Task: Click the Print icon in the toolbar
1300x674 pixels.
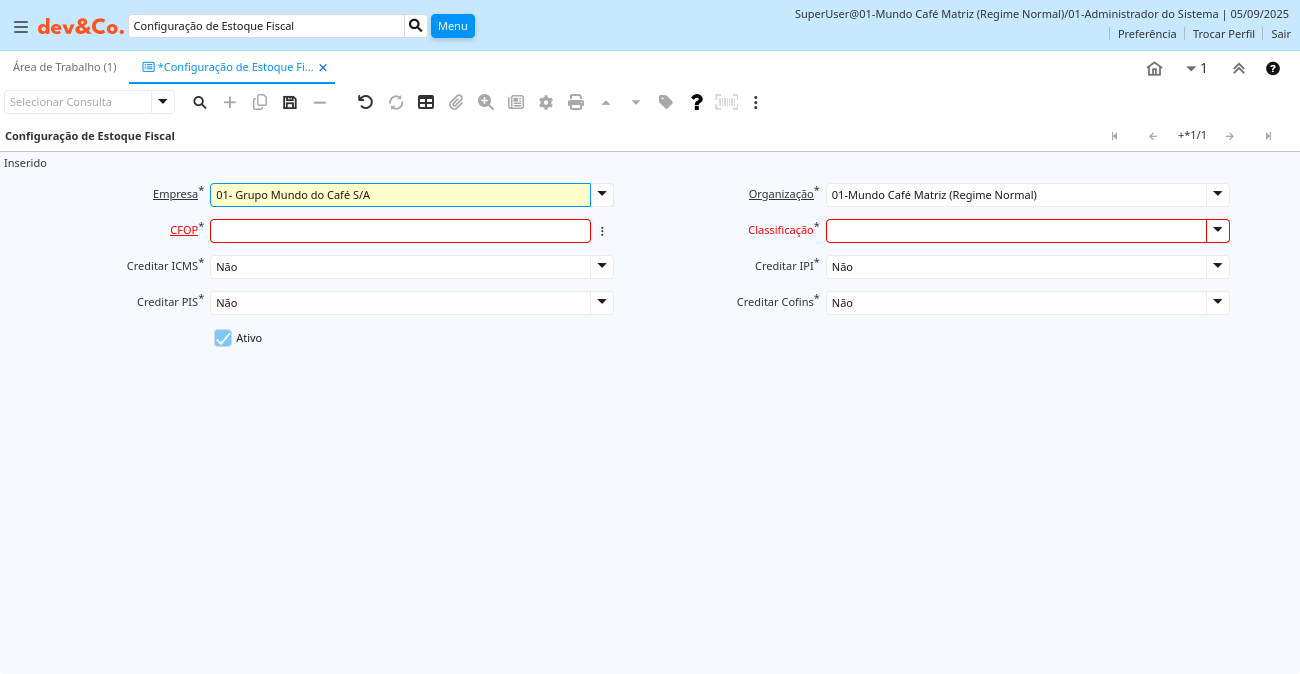Action: point(576,102)
